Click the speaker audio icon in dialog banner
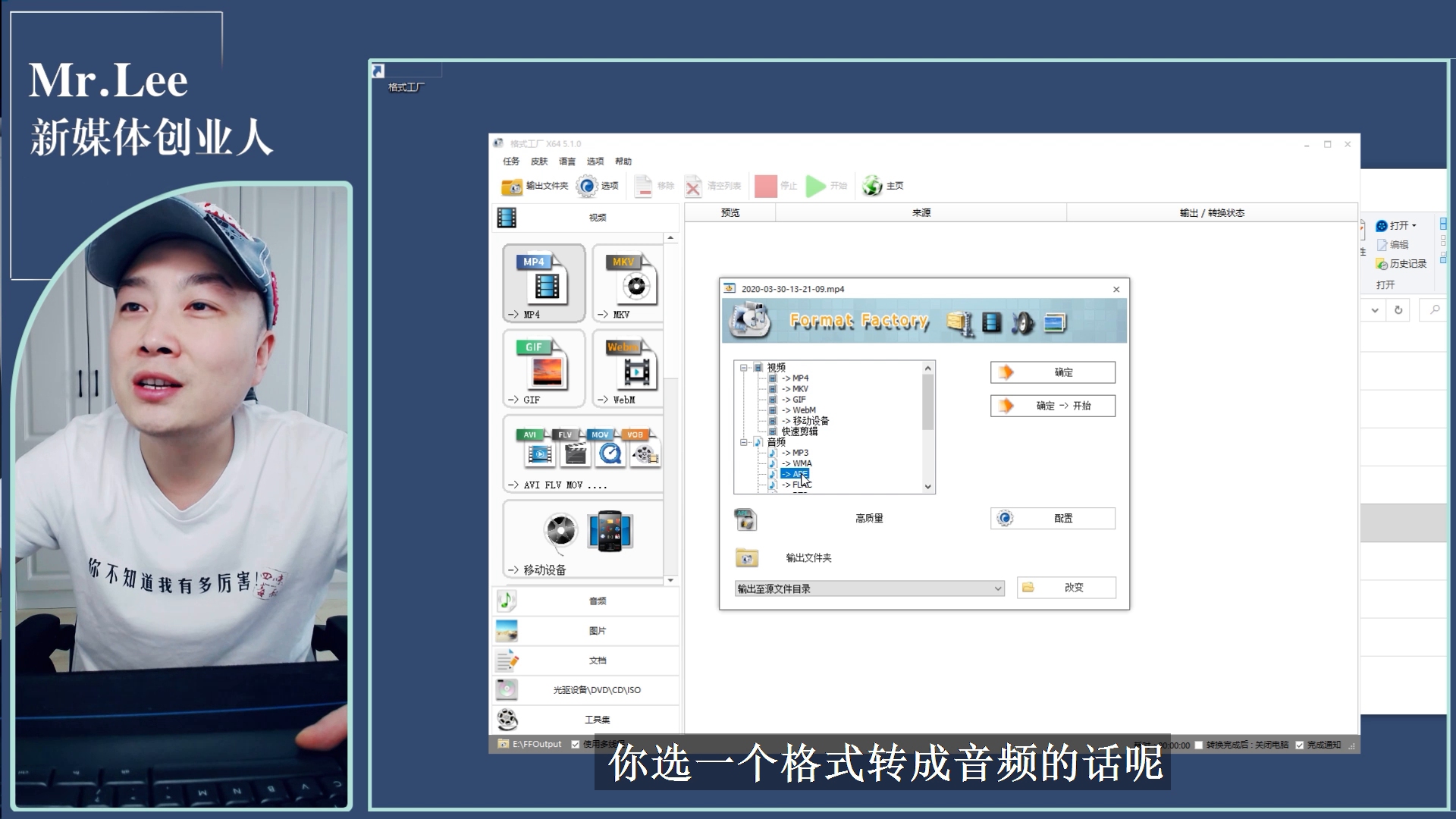1456x819 pixels. click(x=1023, y=323)
